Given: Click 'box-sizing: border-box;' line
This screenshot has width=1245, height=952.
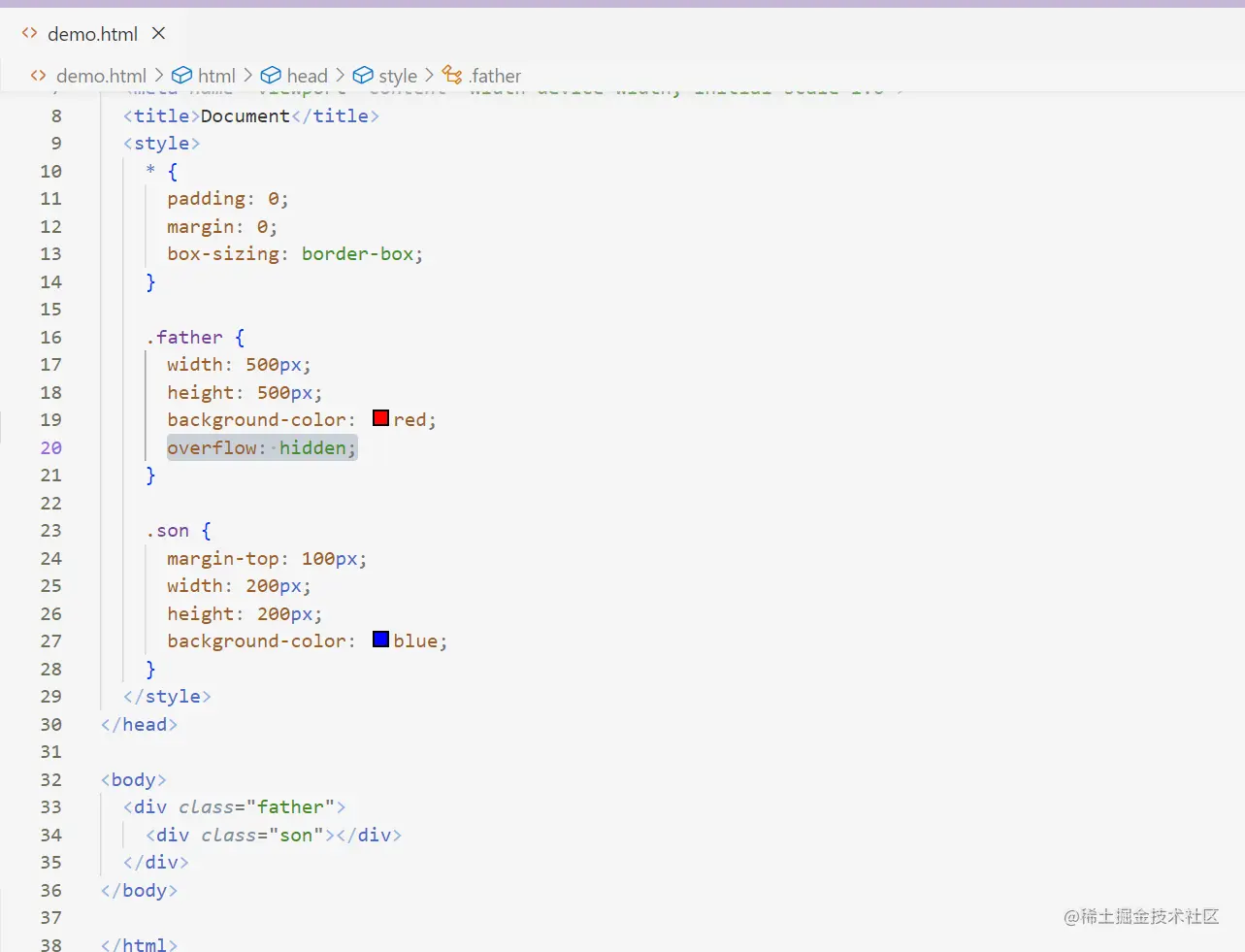Looking at the screenshot, I should (295, 254).
